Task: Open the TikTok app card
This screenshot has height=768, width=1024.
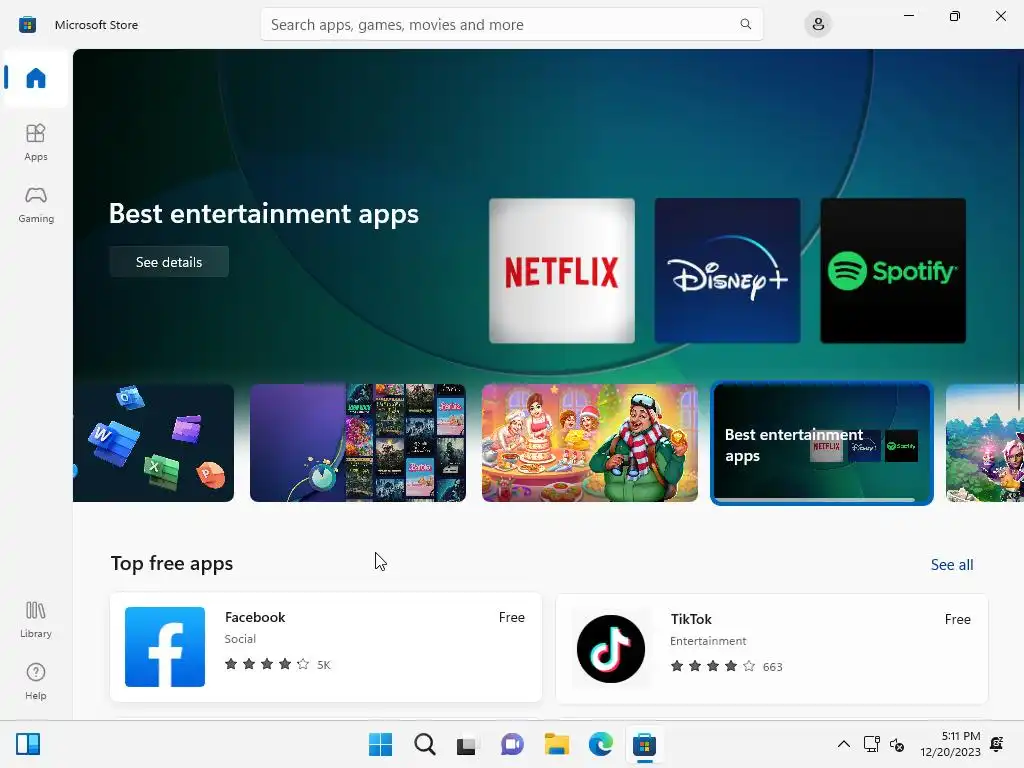Action: coord(771,648)
